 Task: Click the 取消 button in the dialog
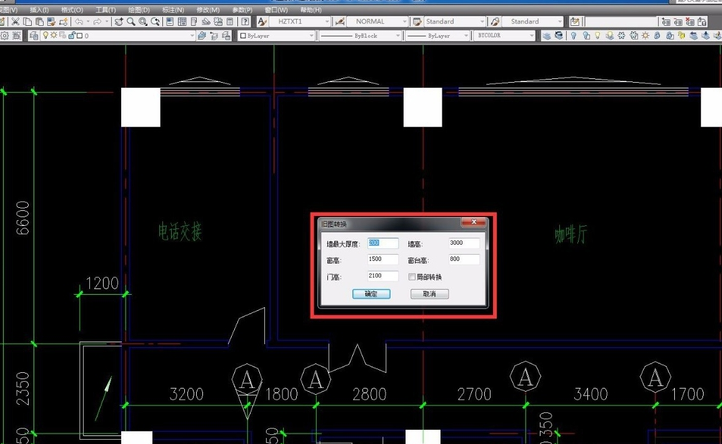pyautogui.click(x=430, y=294)
